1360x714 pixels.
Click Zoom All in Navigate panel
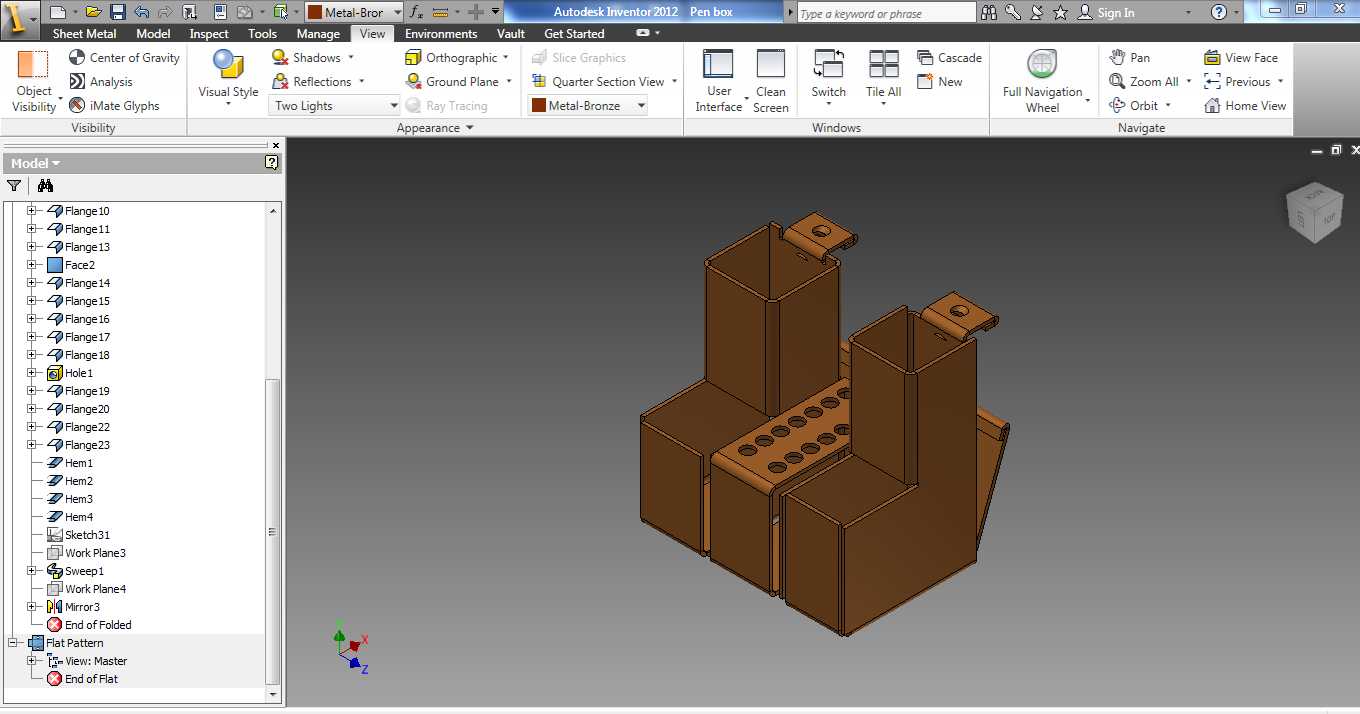point(1144,81)
